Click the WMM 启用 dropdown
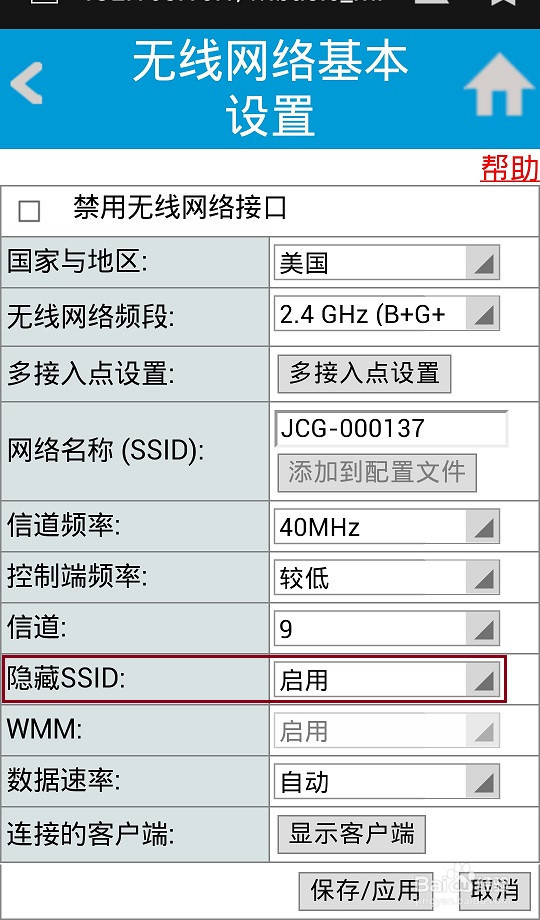Screen dimensions: 540x920 click(x=387, y=730)
